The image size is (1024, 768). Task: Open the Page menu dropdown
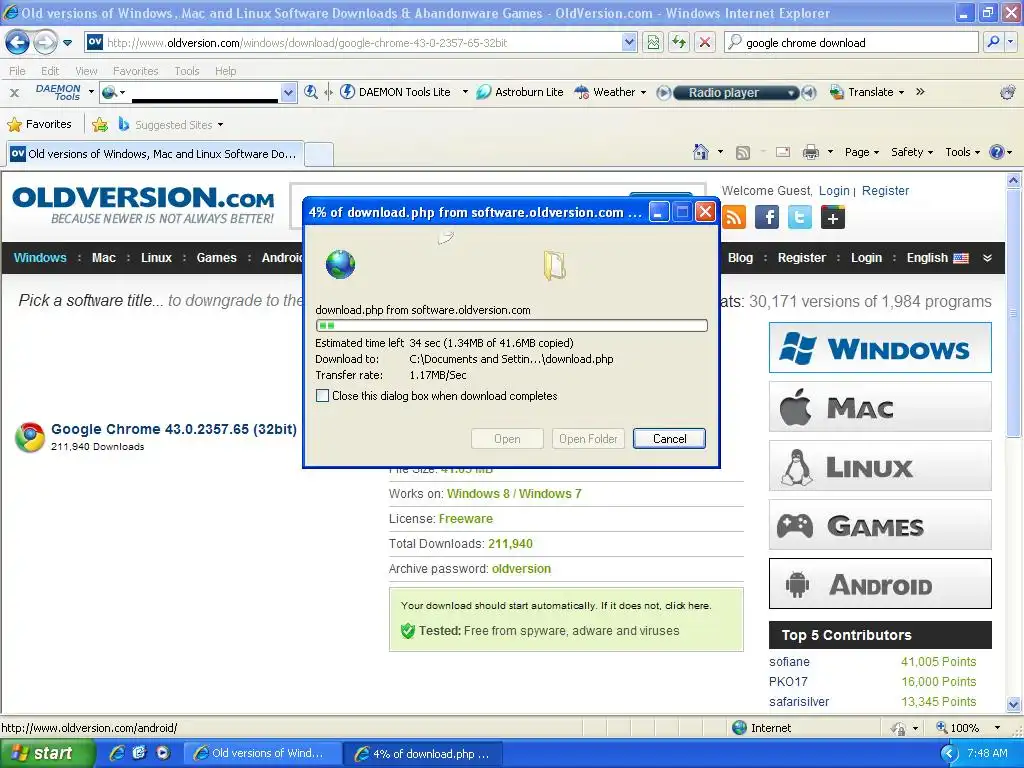pyautogui.click(x=861, y=152)
